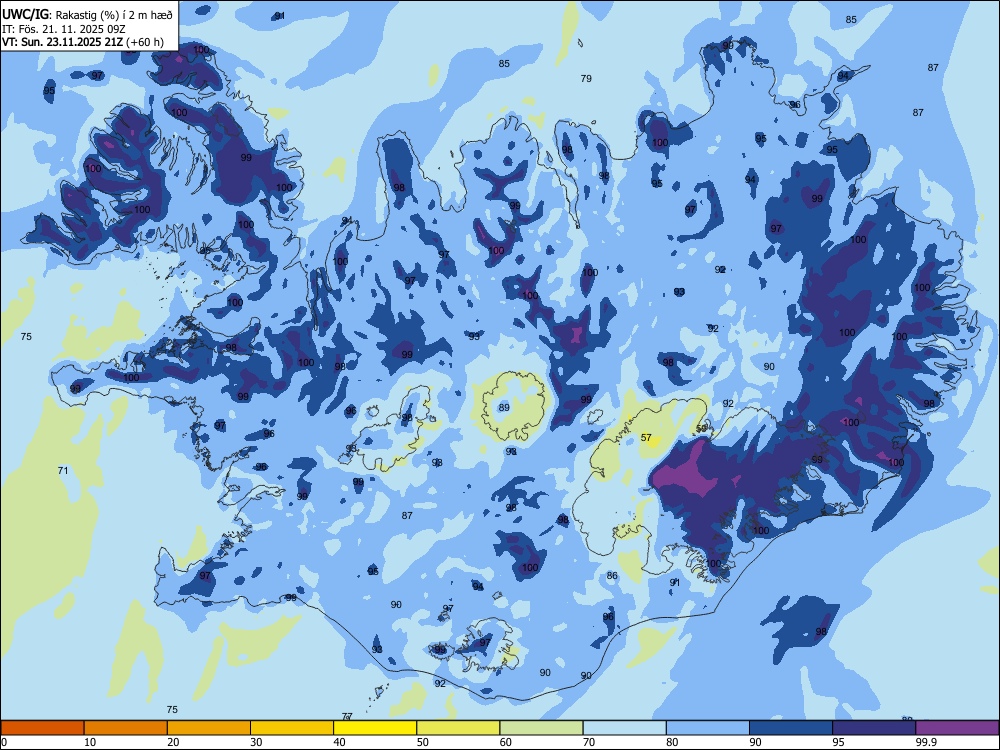Click the '50' legend tick label
1000x750 pixels.
coord(423,742)
